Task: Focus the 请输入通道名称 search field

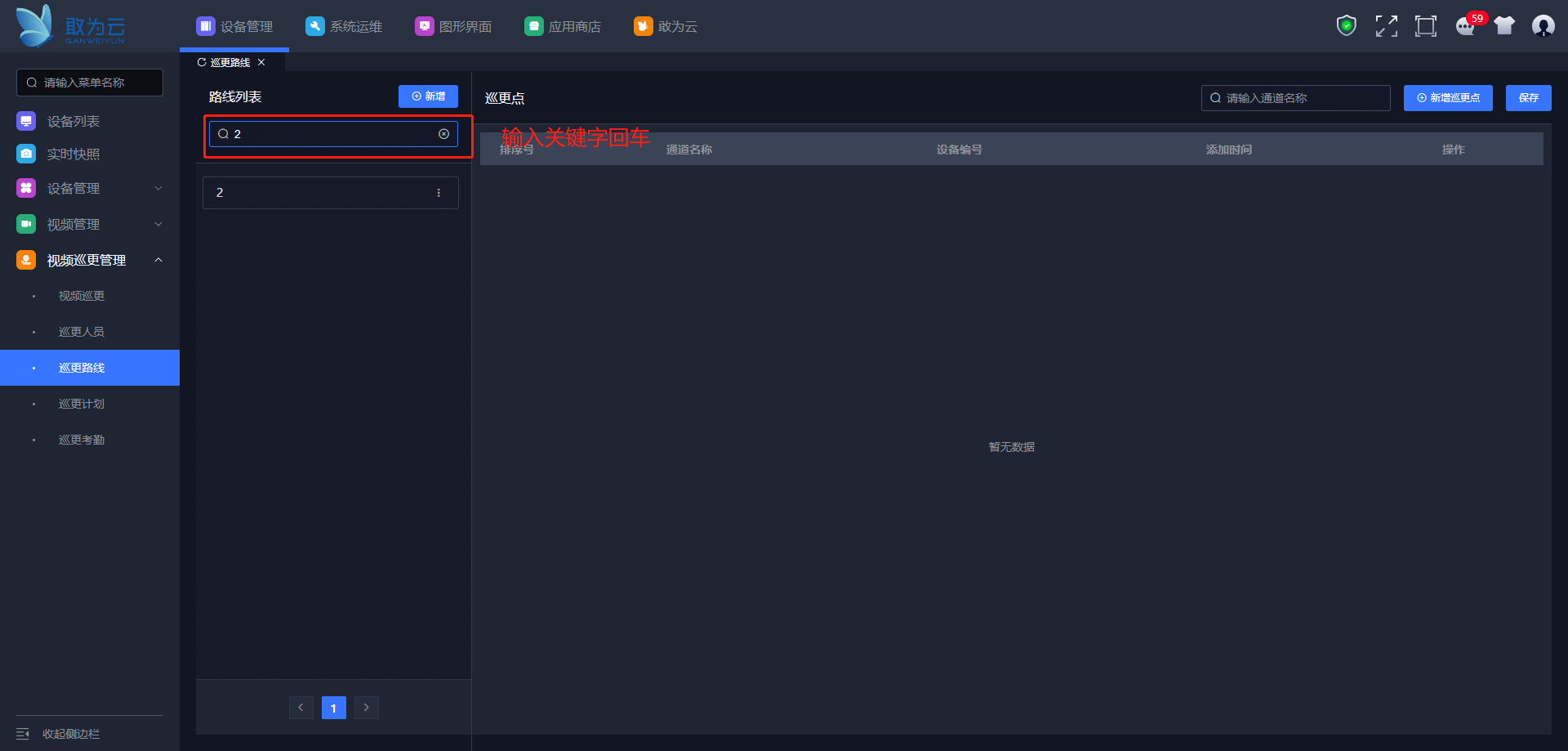Action: tap(1296, 98)
